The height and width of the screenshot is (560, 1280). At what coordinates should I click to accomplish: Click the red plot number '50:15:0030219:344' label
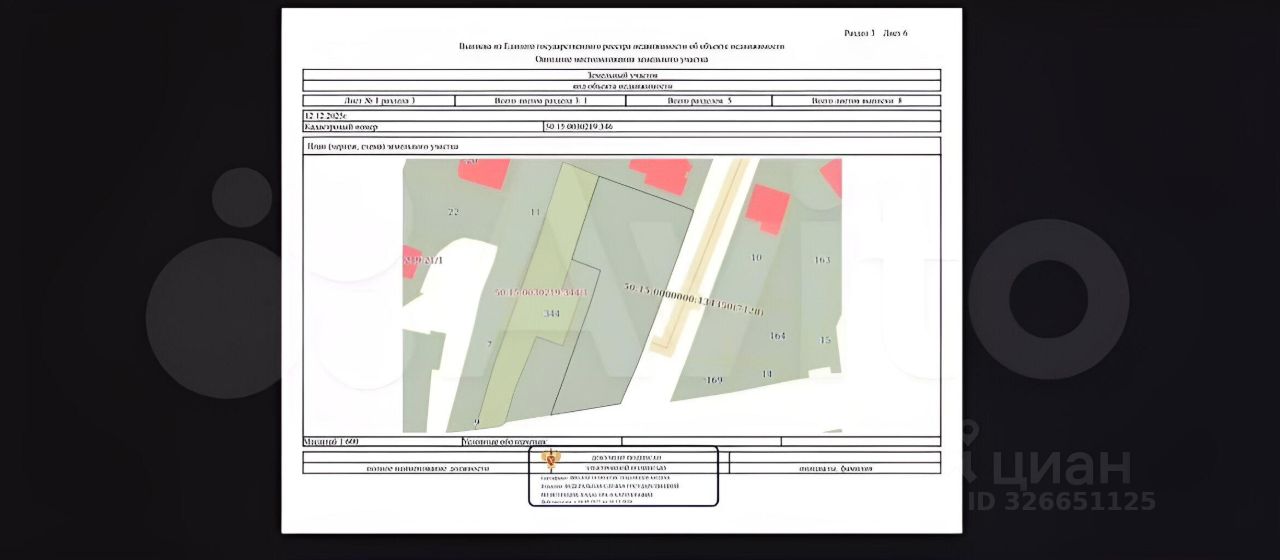tap(539, 293)
